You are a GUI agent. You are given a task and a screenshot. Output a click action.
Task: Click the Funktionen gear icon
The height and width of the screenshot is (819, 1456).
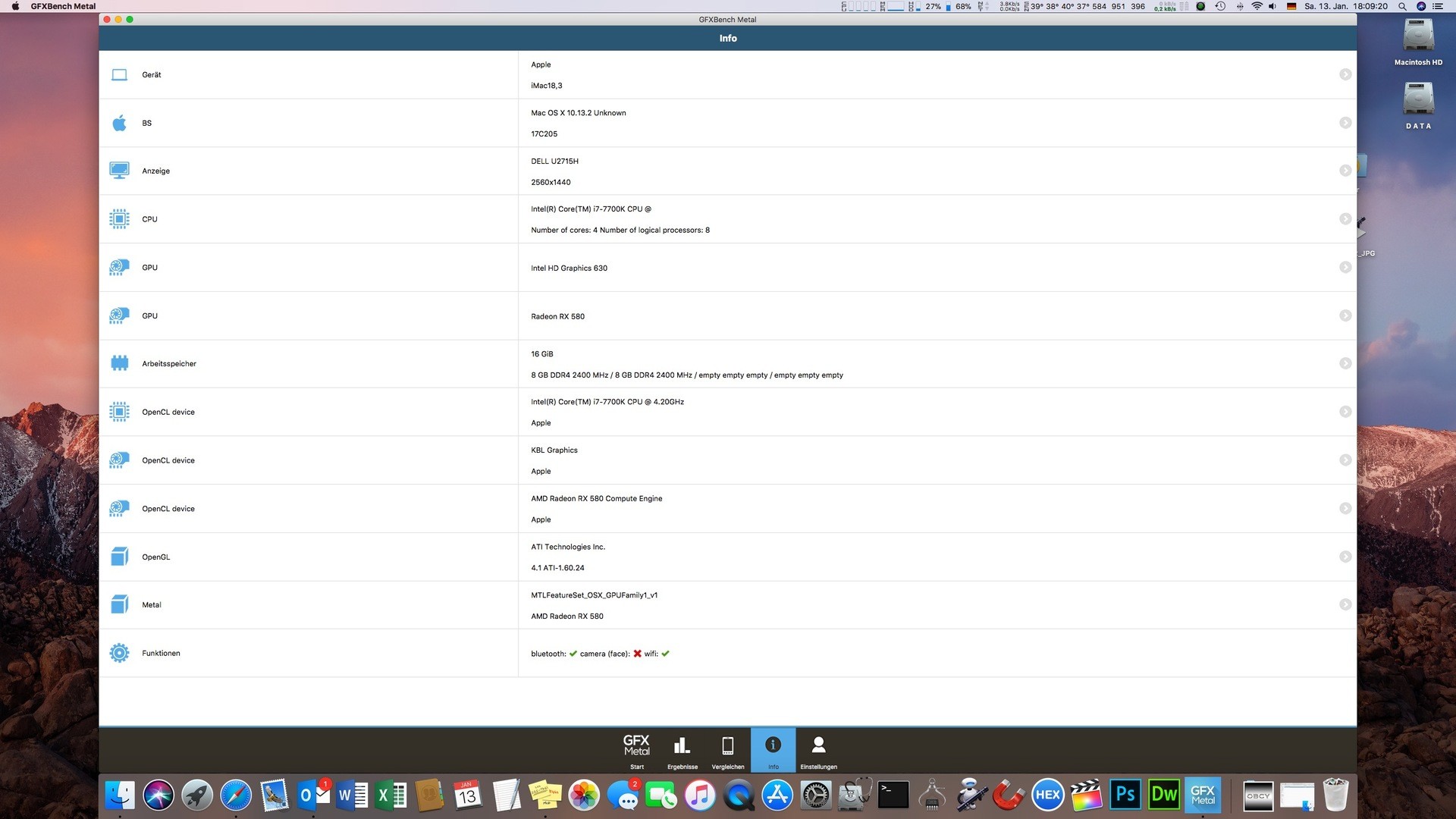tap(119, 653)
